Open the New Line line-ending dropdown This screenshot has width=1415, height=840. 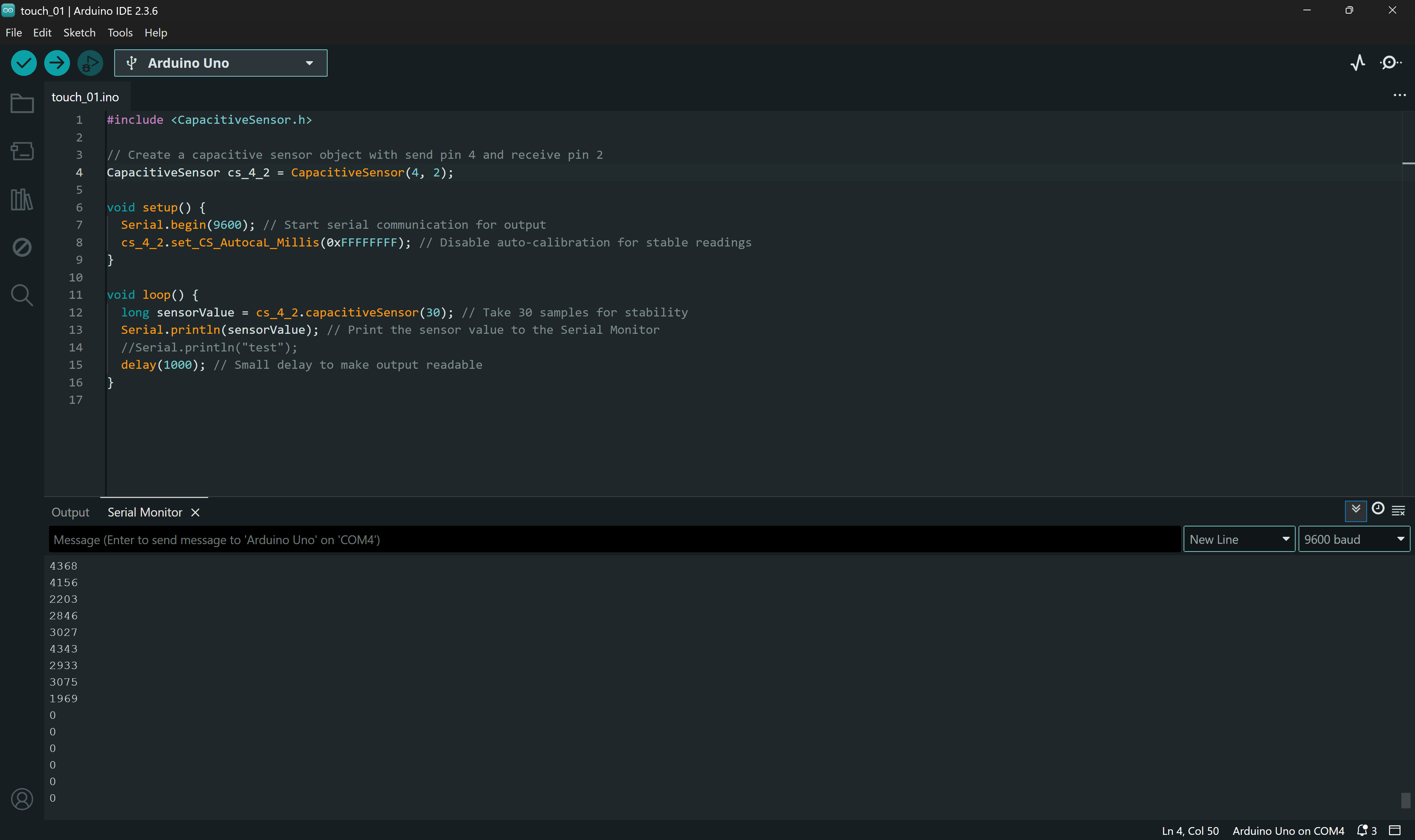click(x=1239, y=539)
